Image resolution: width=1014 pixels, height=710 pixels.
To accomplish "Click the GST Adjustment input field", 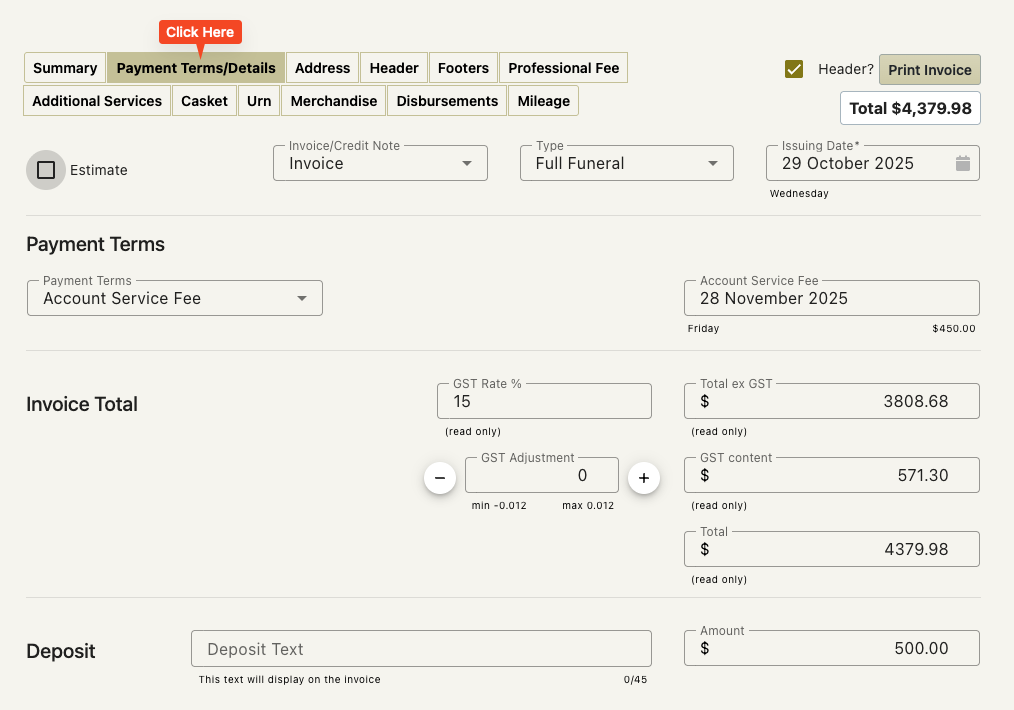I will pos(541,475).
